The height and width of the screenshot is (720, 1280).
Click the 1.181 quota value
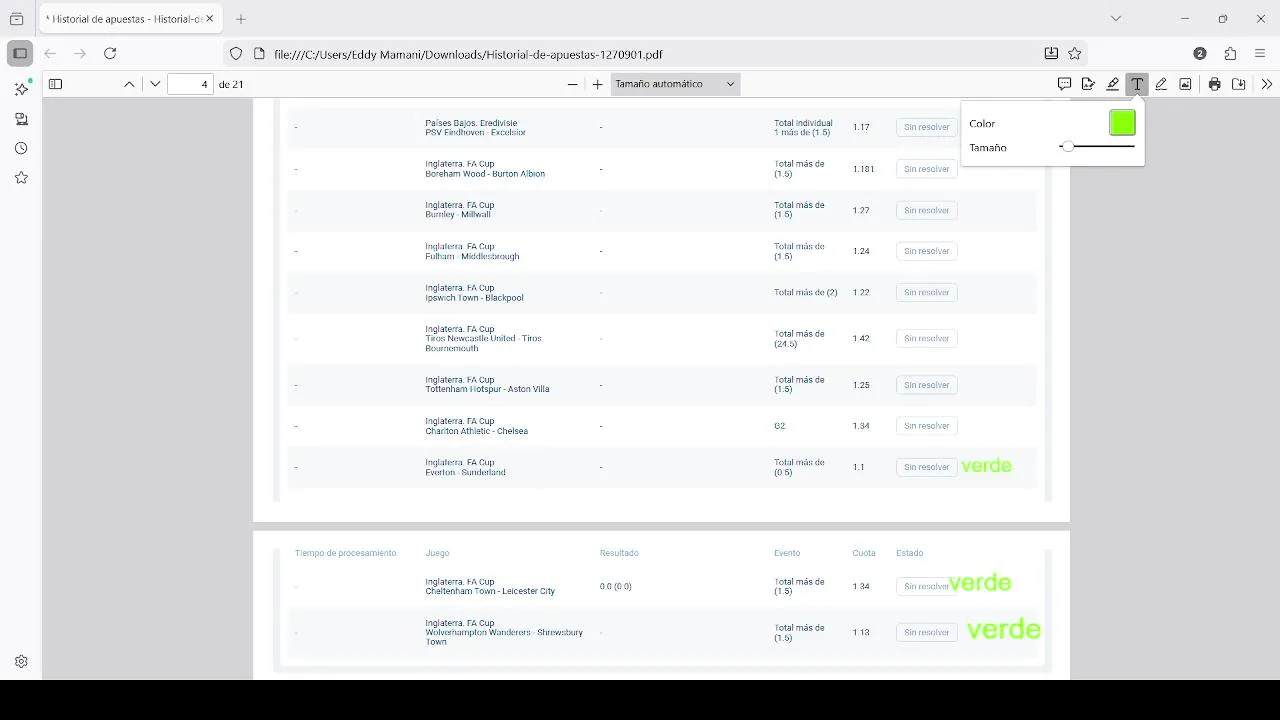(x=864, y=169)
